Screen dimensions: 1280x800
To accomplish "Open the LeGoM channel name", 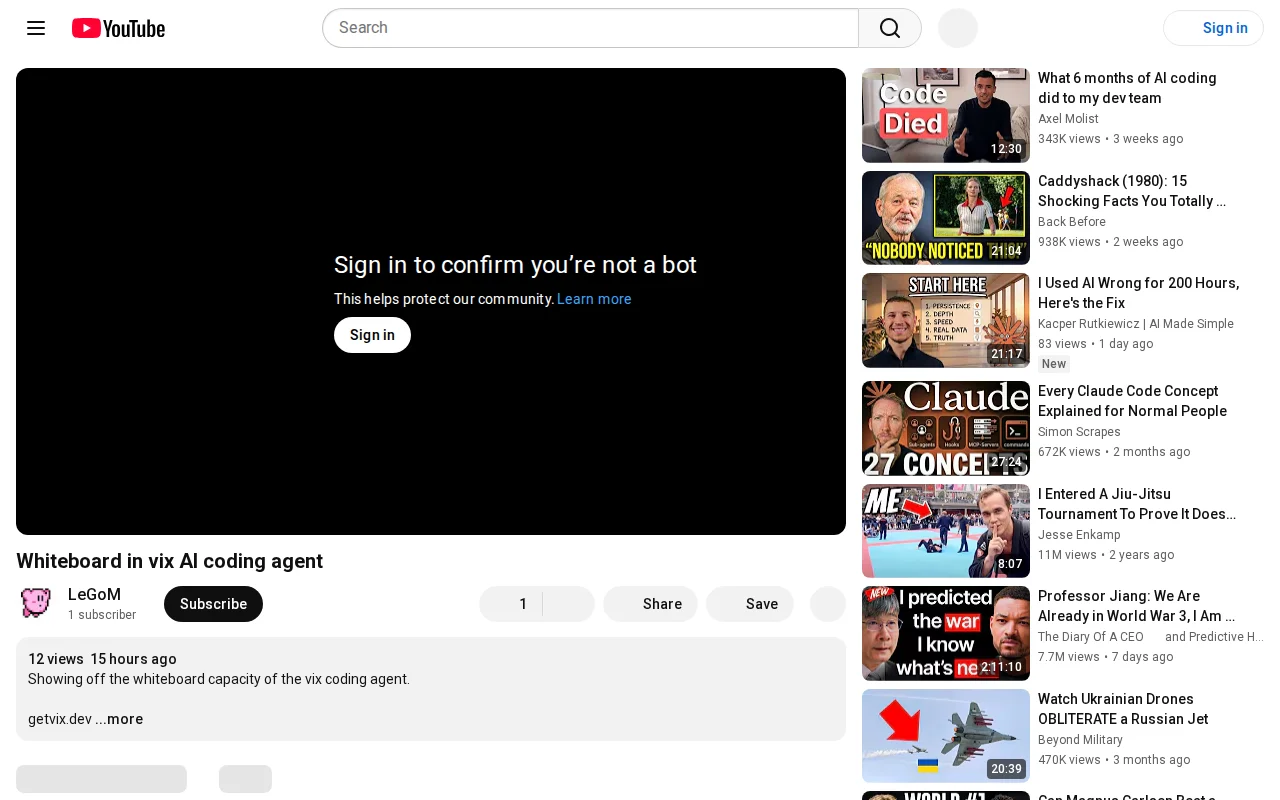I will pos(94,595).
